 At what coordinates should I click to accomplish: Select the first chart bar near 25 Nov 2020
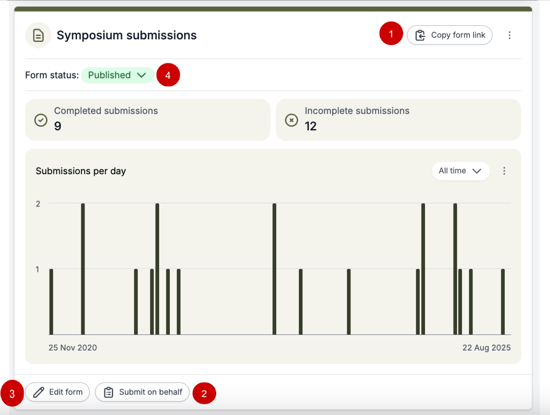tap(51, 302)
